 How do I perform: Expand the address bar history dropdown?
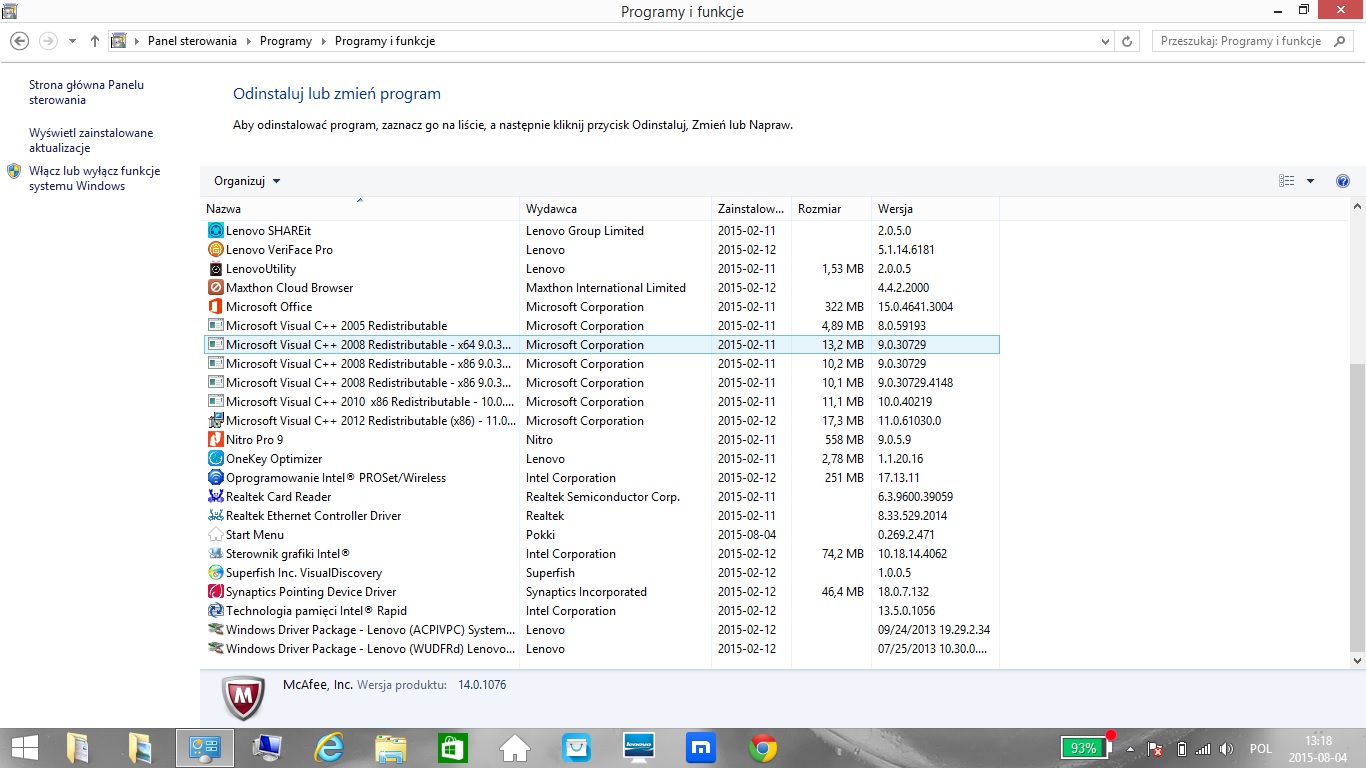coord(1105,41)
